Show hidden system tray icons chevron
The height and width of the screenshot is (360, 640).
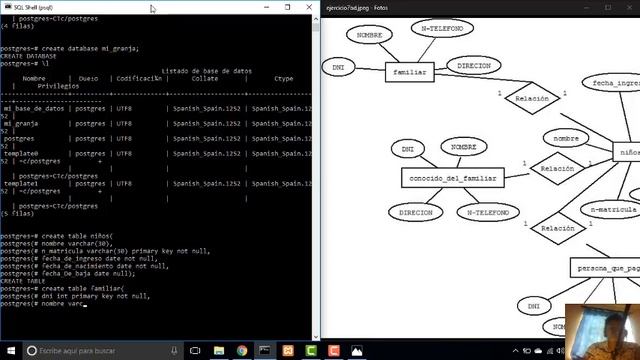pos(516,351)
